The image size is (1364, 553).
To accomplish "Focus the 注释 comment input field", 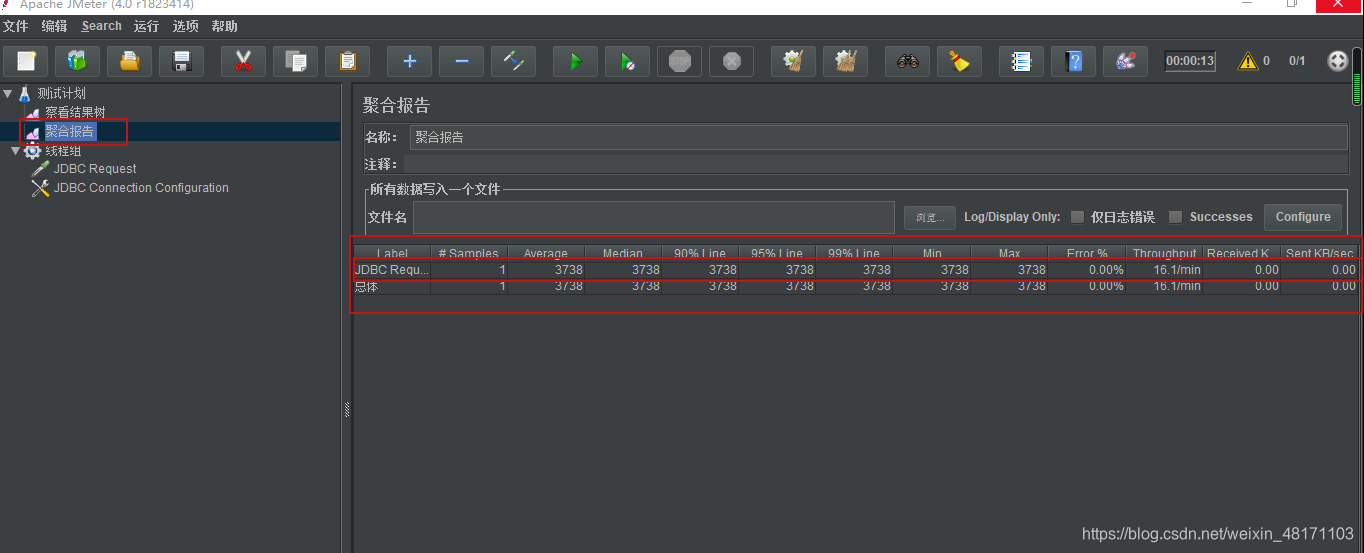I will [876, 164].
